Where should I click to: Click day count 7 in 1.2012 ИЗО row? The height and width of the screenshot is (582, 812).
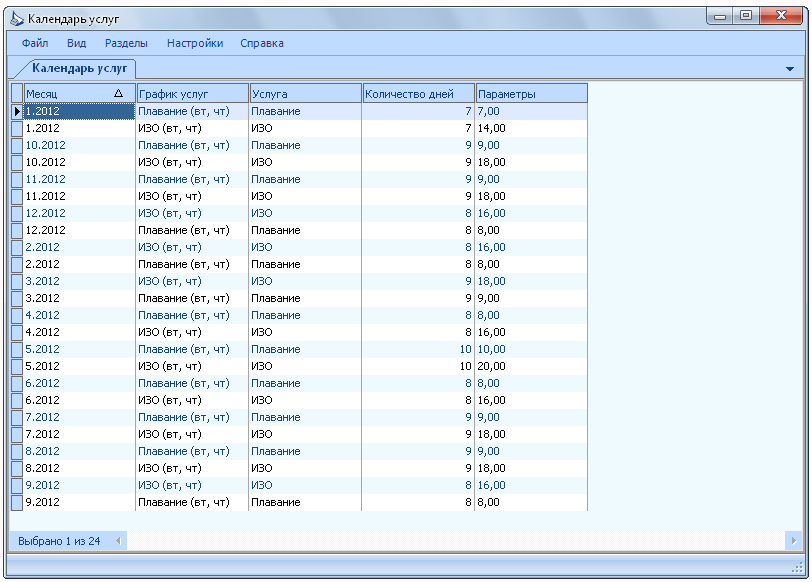(x=468, y=128)
